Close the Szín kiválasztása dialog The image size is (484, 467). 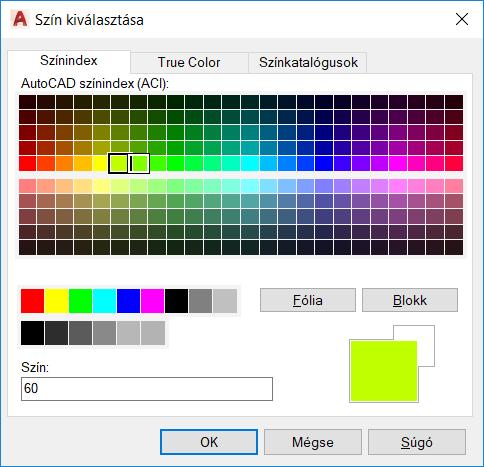[462, 19]
